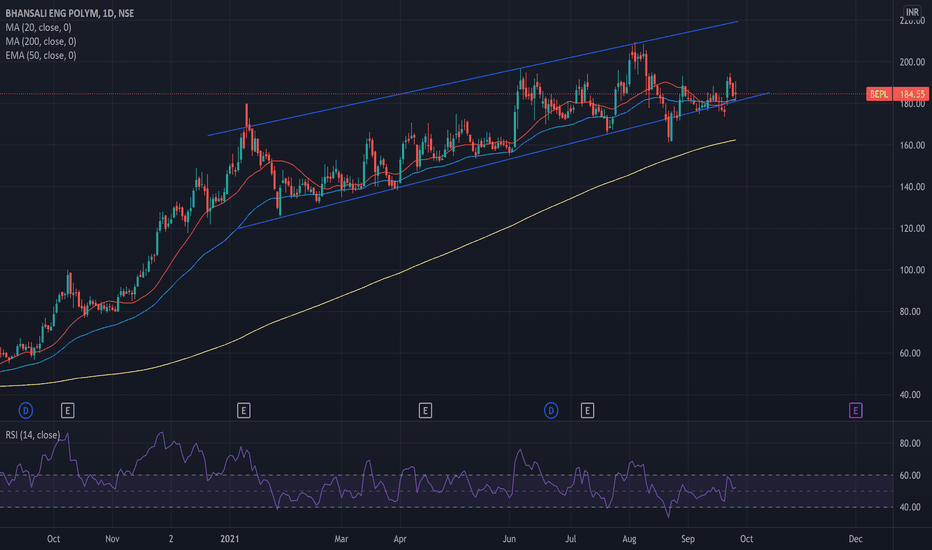The image size is (932, 550).
Task: Click the 160.00 price axis label
Action: pos(912,145)
